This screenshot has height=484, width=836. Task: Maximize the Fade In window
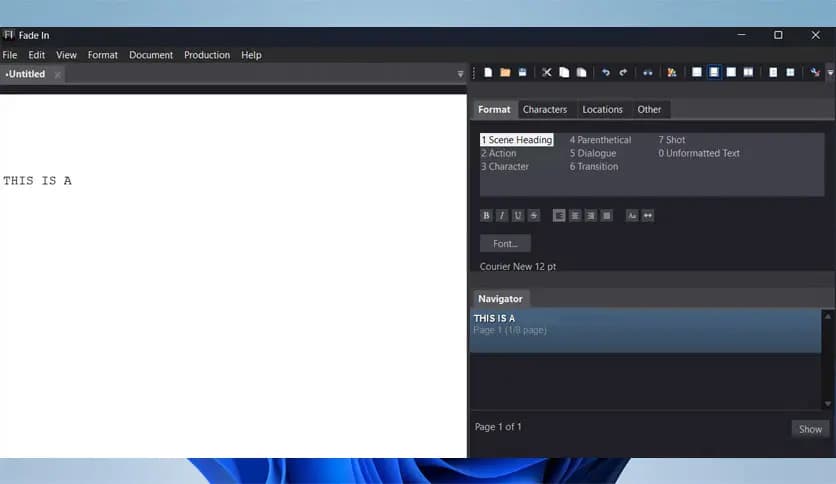point(778,35)
